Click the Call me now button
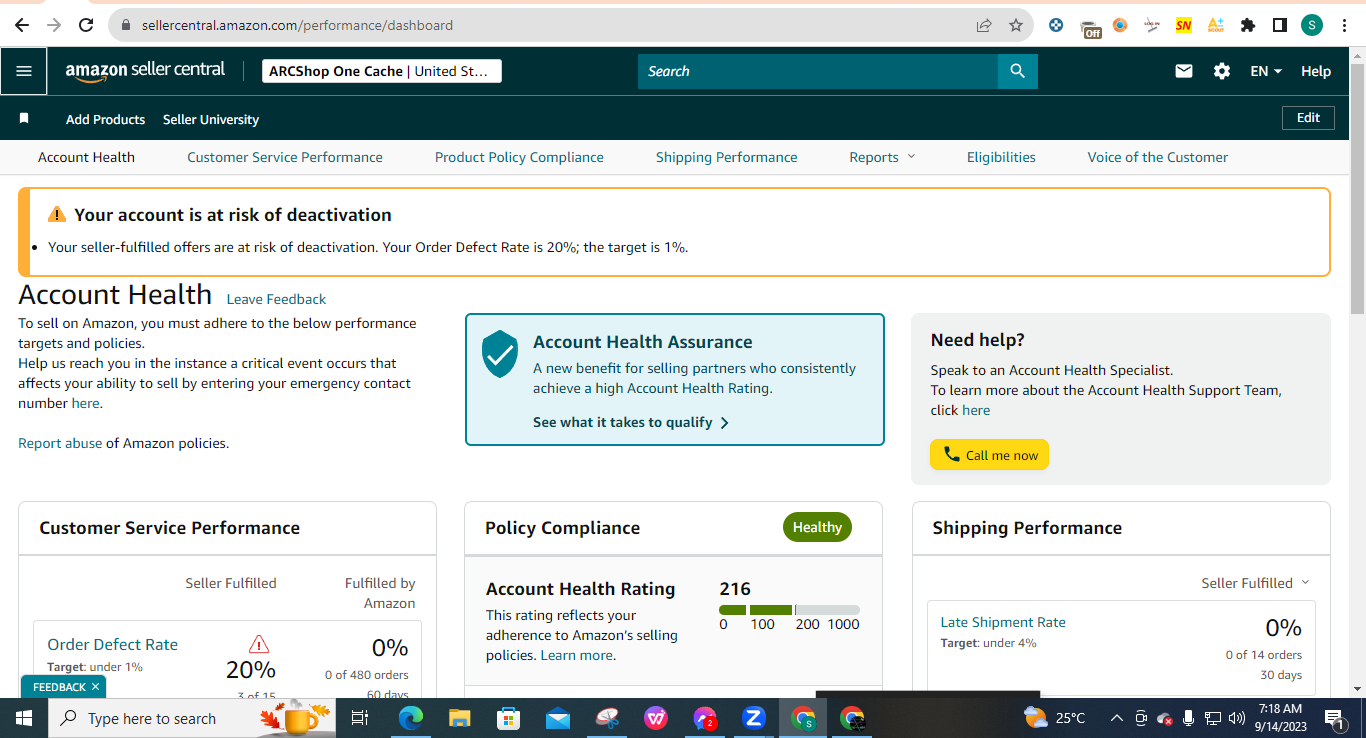This screenshot has height=738, width=1366. click(990, 455)
